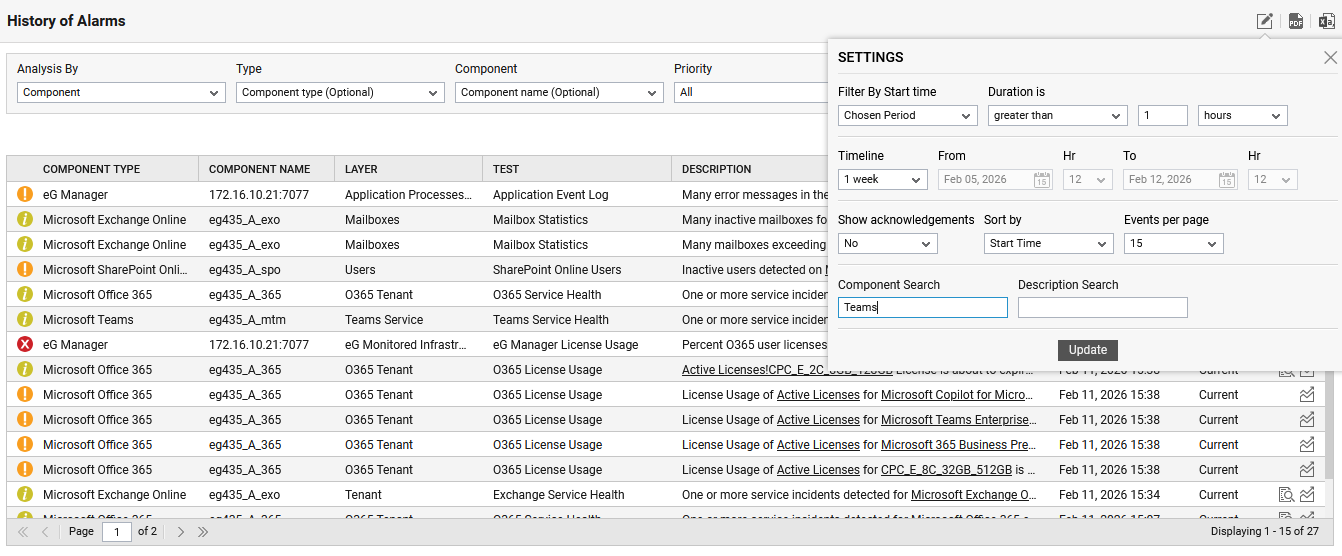The height and width of the screenshot is (556, 1342).
Task: Follow the Microsoft Copilot for Micro... link
Action: [957, 395]
